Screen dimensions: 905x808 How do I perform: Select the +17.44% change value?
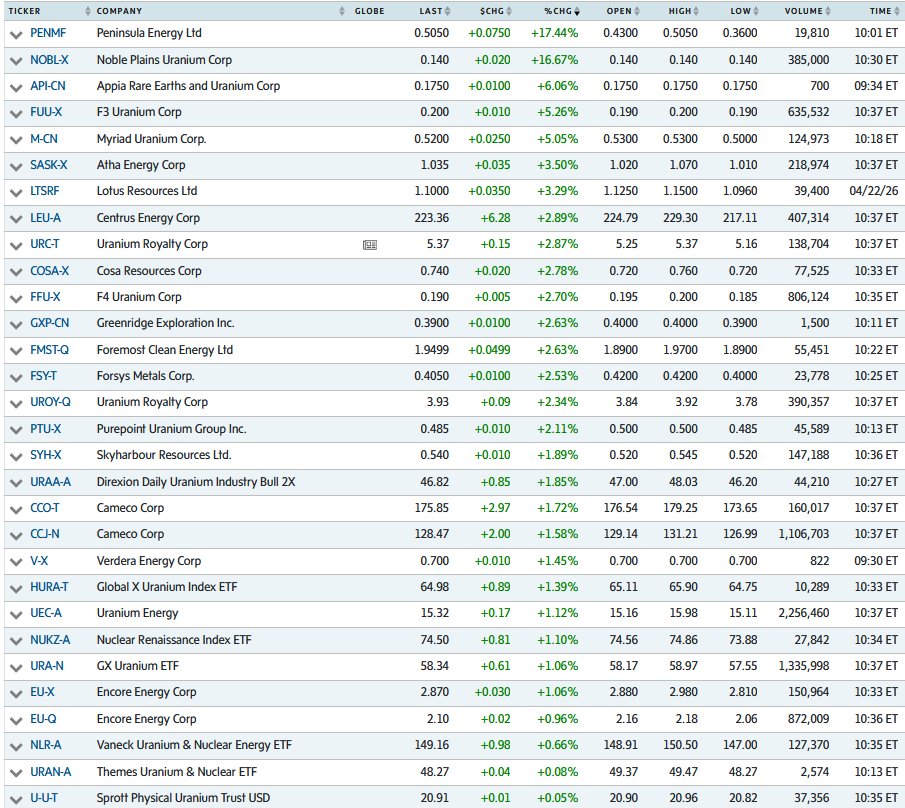click(x=554, y=33)
